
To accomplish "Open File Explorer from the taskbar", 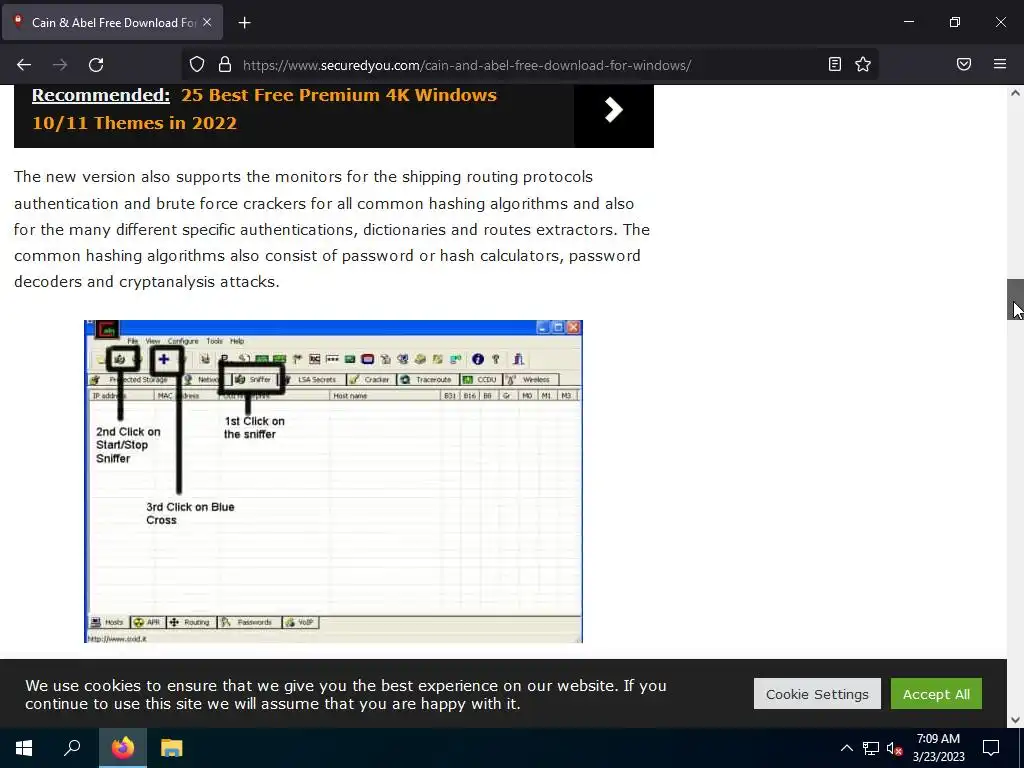I will coord(172,748).
